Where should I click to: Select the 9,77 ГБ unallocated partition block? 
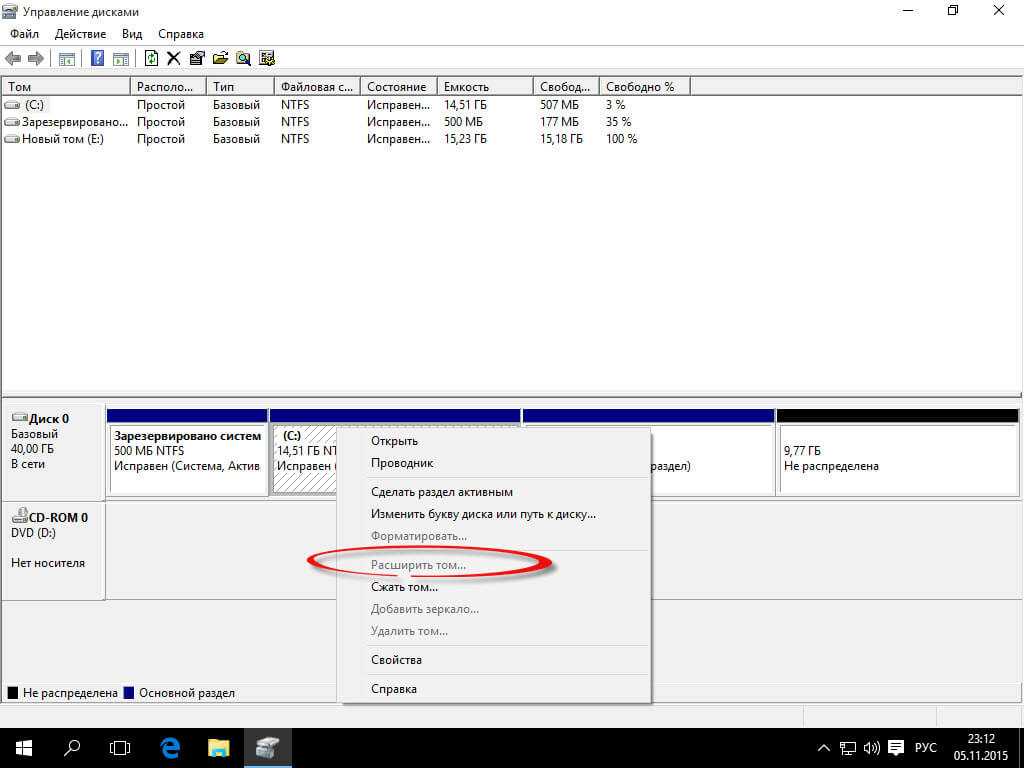(x=897, y=459)
